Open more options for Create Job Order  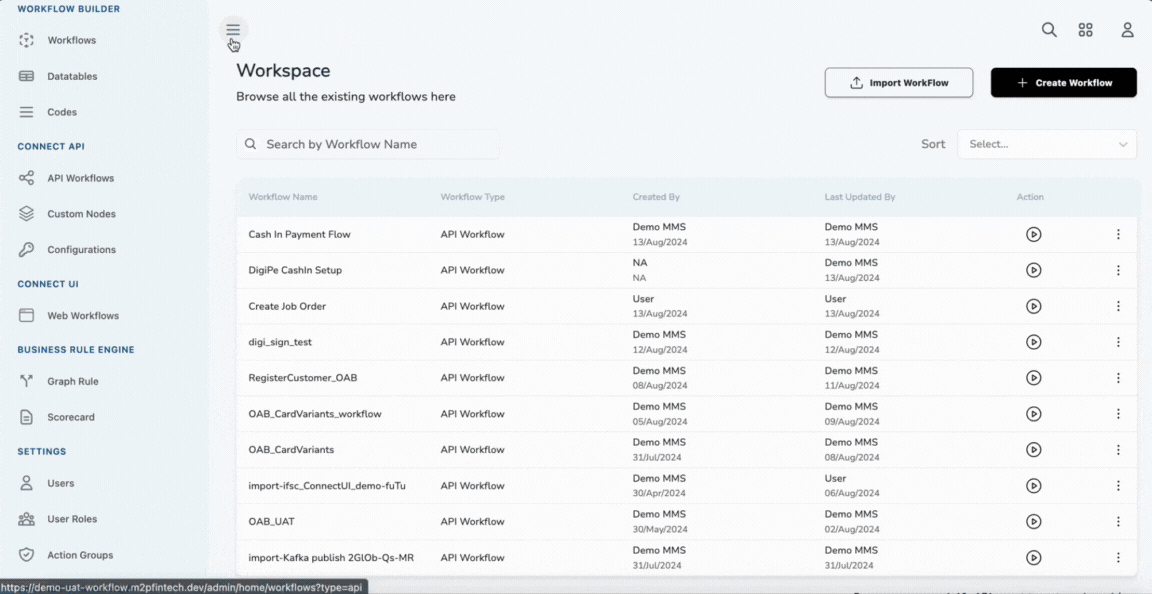tap(1118, 306)
